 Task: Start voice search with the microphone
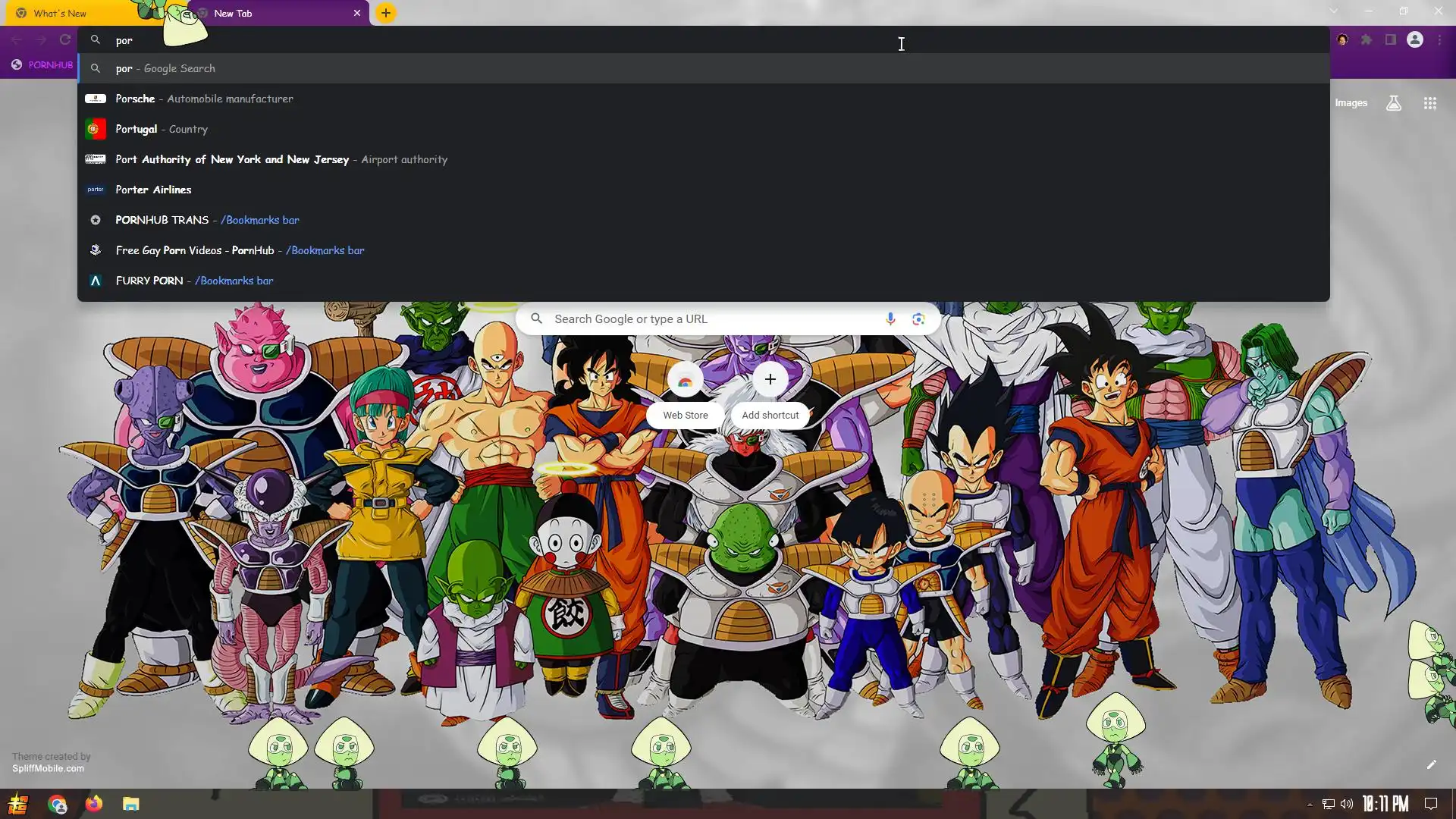890,319
